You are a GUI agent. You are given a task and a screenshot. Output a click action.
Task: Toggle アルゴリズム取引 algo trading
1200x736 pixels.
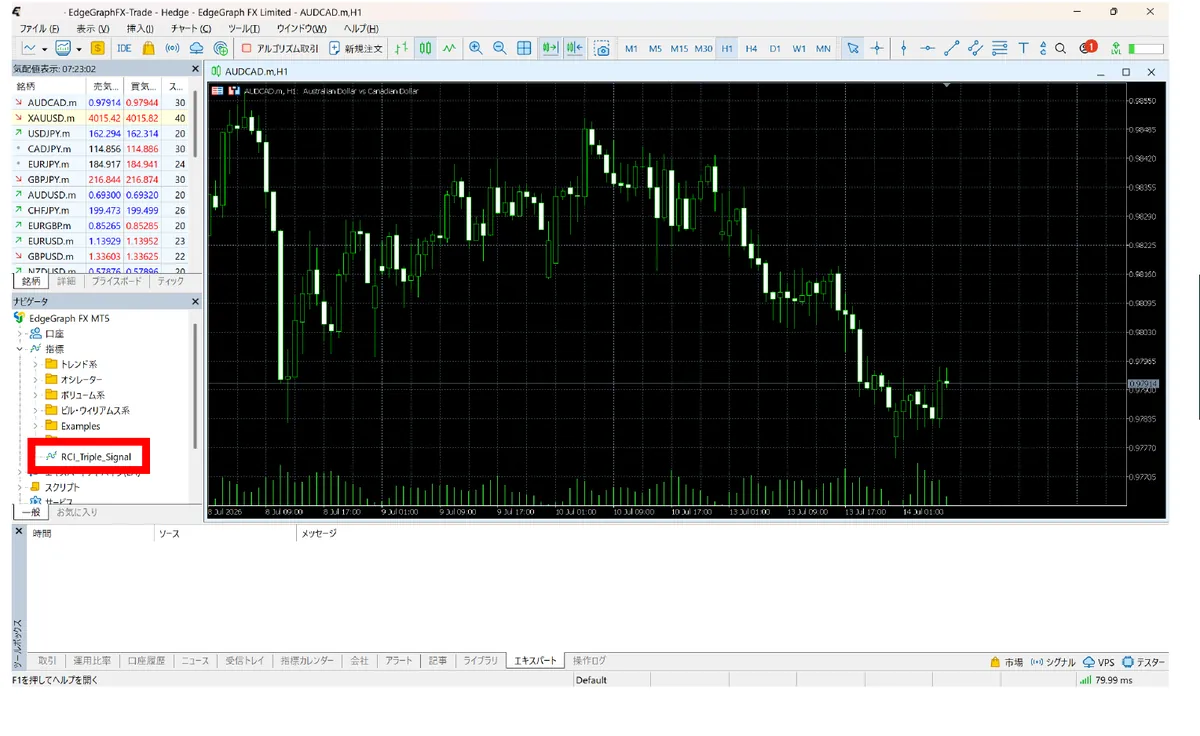click(280, 48)
